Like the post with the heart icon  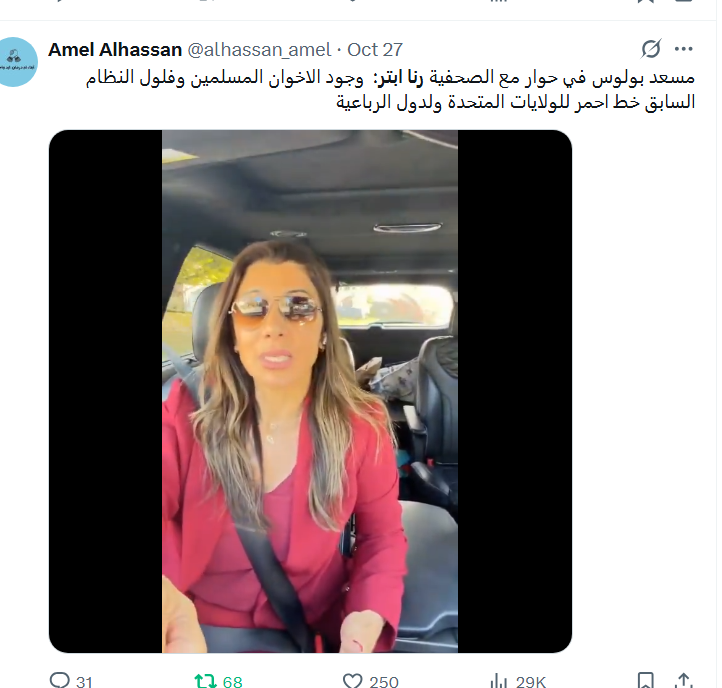click(x=353, y=681)
